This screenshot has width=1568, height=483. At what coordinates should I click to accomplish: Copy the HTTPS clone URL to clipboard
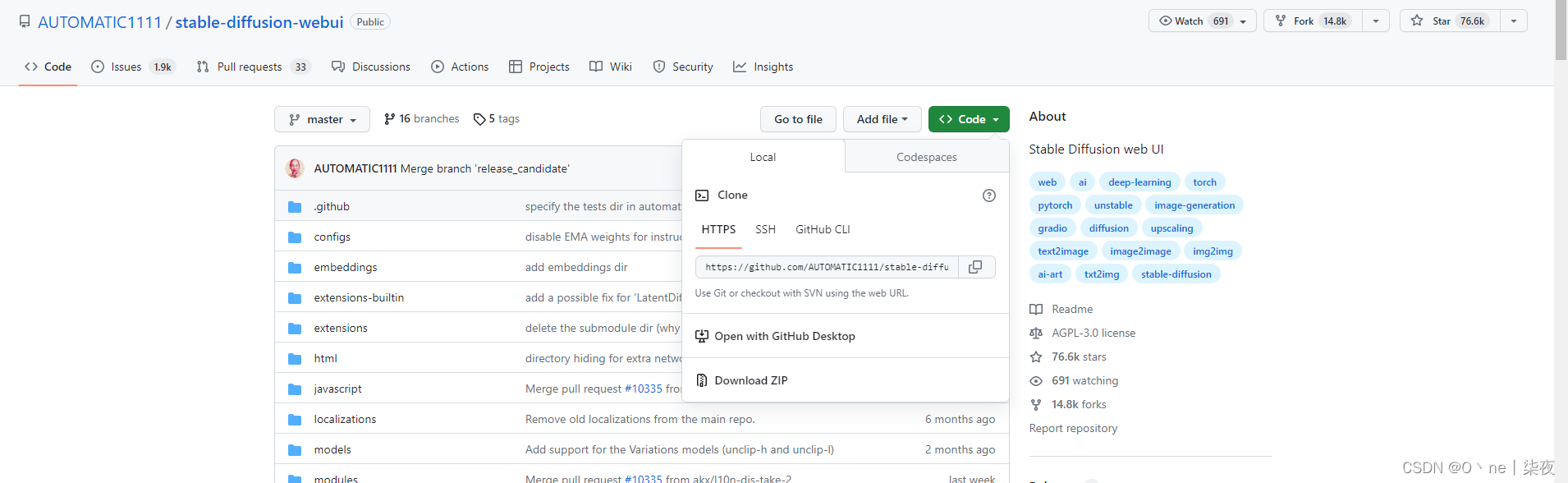976,267
